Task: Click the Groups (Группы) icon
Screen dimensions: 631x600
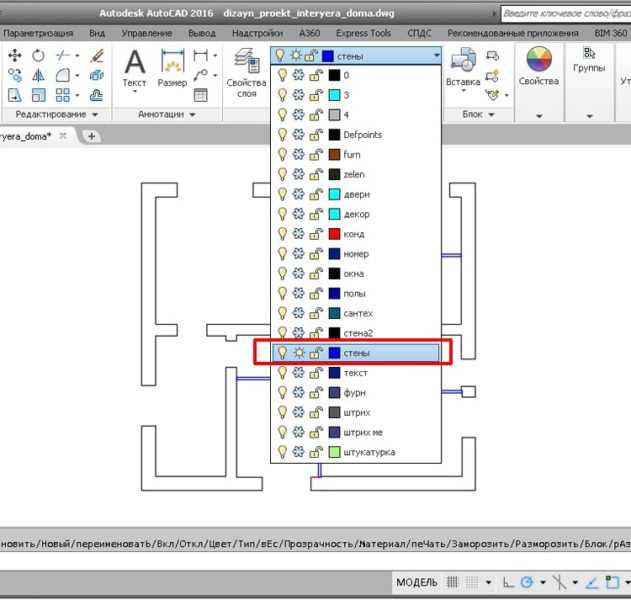Action: pyautogui.click(x=589, y=53)
